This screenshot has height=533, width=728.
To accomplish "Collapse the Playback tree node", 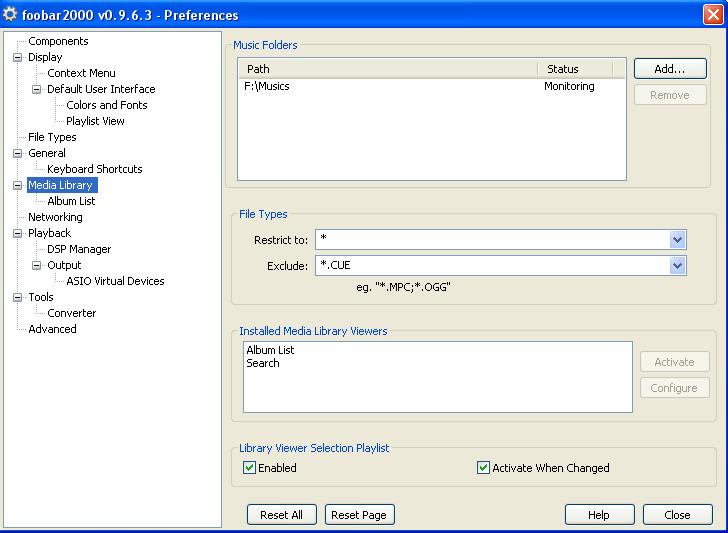I will tap(17, 233).
